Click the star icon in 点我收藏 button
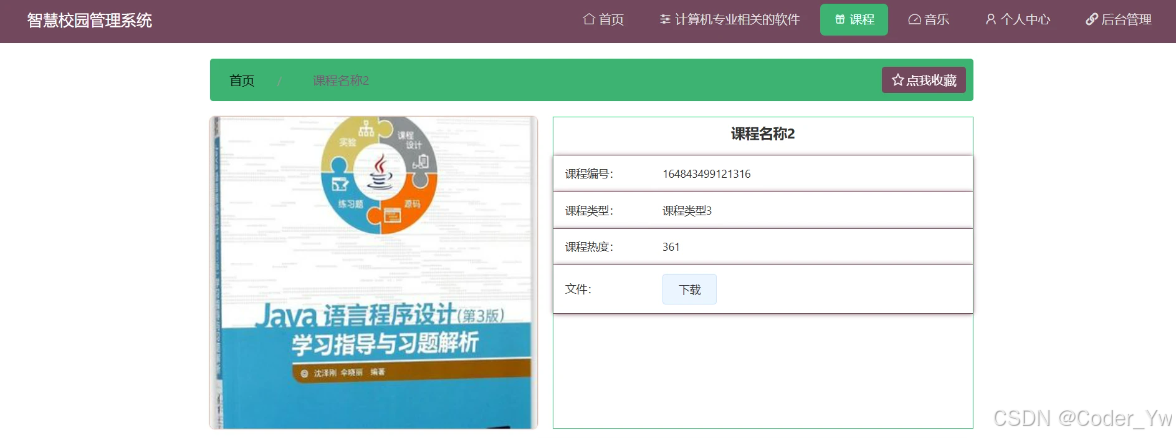The width and height of the screenshot is (1176, 438). 897,80
